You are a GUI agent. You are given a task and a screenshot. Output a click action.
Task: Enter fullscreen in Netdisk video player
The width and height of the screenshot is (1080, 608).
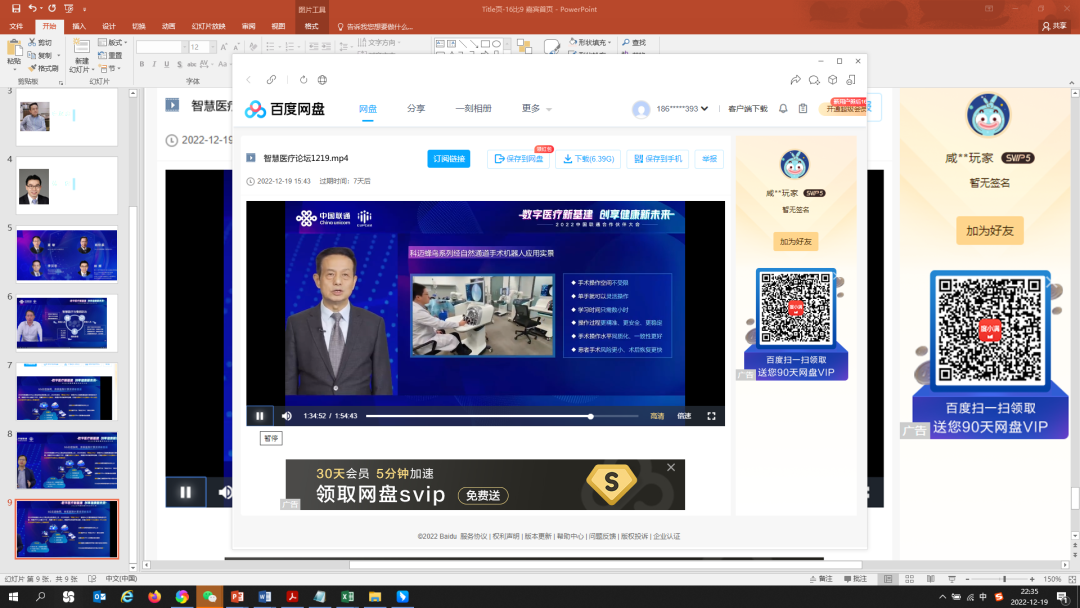[x=712, y=416]
